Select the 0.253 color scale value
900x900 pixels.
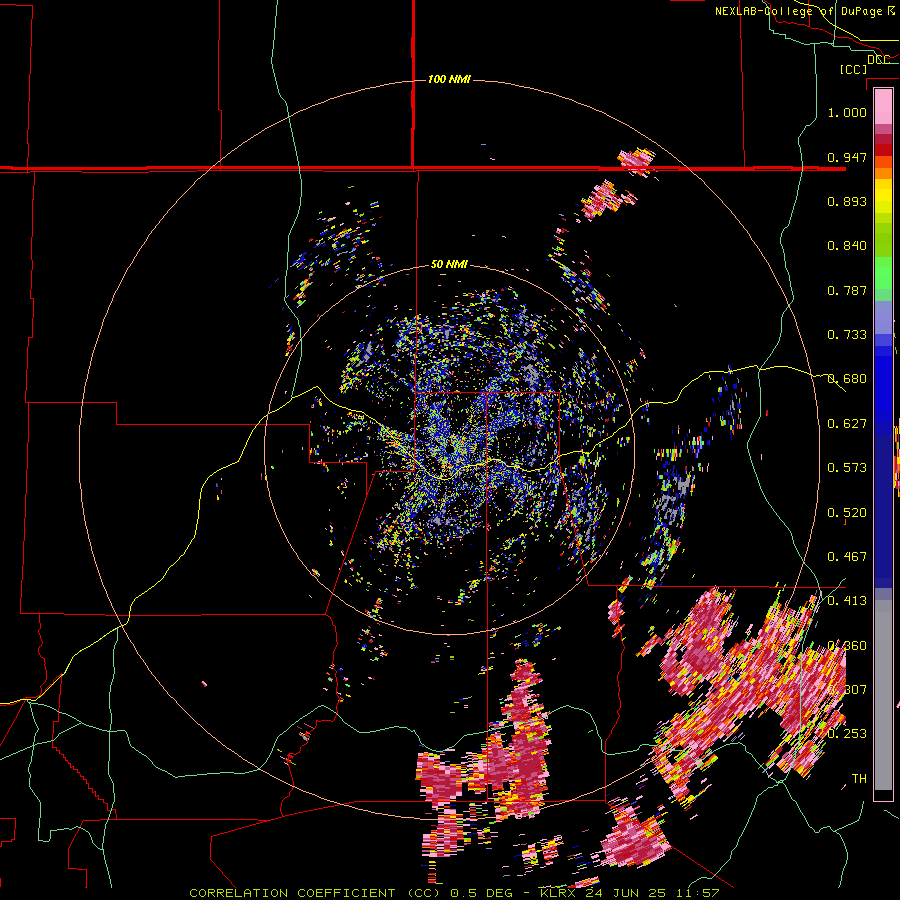click(x=847, y=734)
